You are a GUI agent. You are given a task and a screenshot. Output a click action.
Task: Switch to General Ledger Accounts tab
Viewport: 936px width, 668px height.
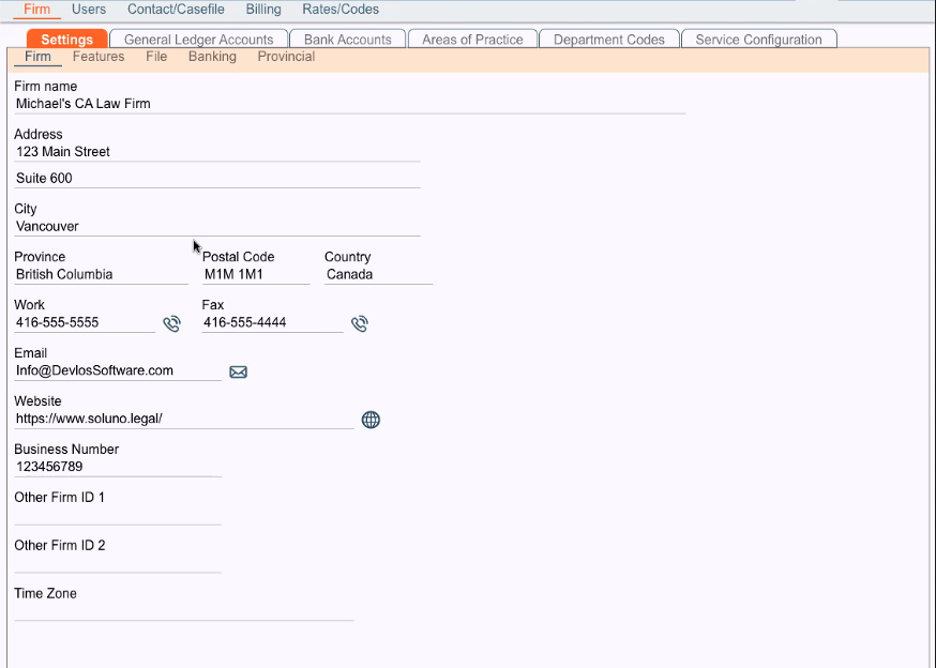click(199, 39)
